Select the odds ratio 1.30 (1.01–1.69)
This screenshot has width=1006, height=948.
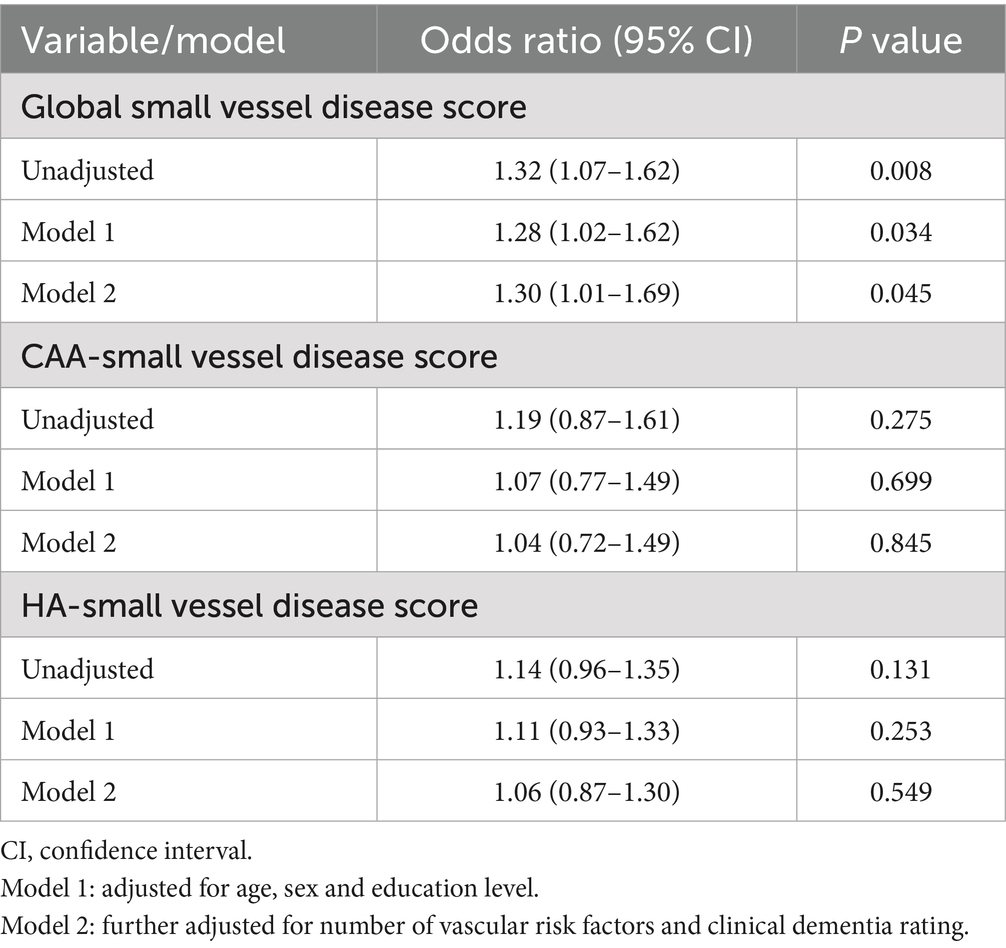click(x=586, y=294)
